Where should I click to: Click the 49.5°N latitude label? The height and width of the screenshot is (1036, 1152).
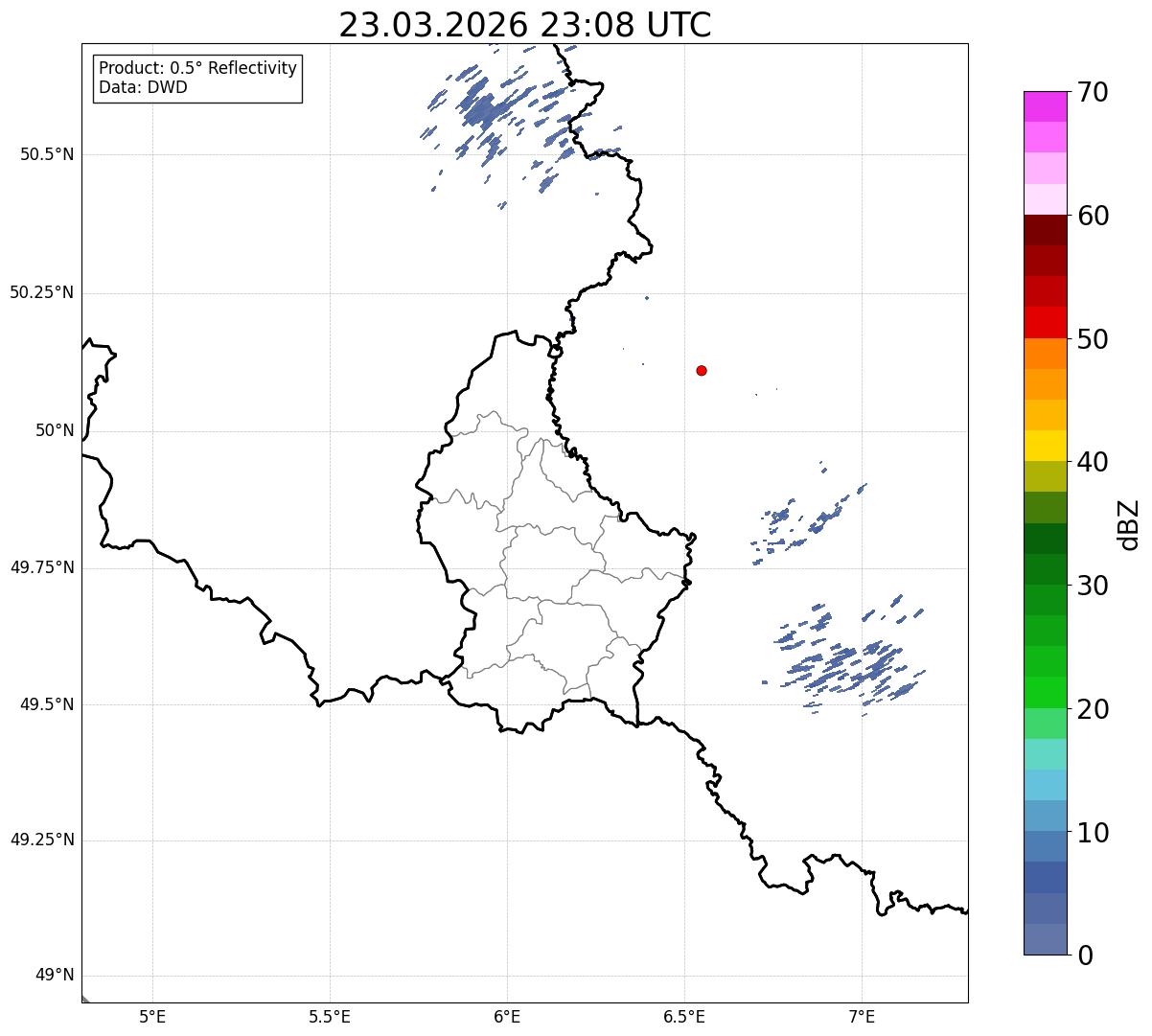point(46,704)
